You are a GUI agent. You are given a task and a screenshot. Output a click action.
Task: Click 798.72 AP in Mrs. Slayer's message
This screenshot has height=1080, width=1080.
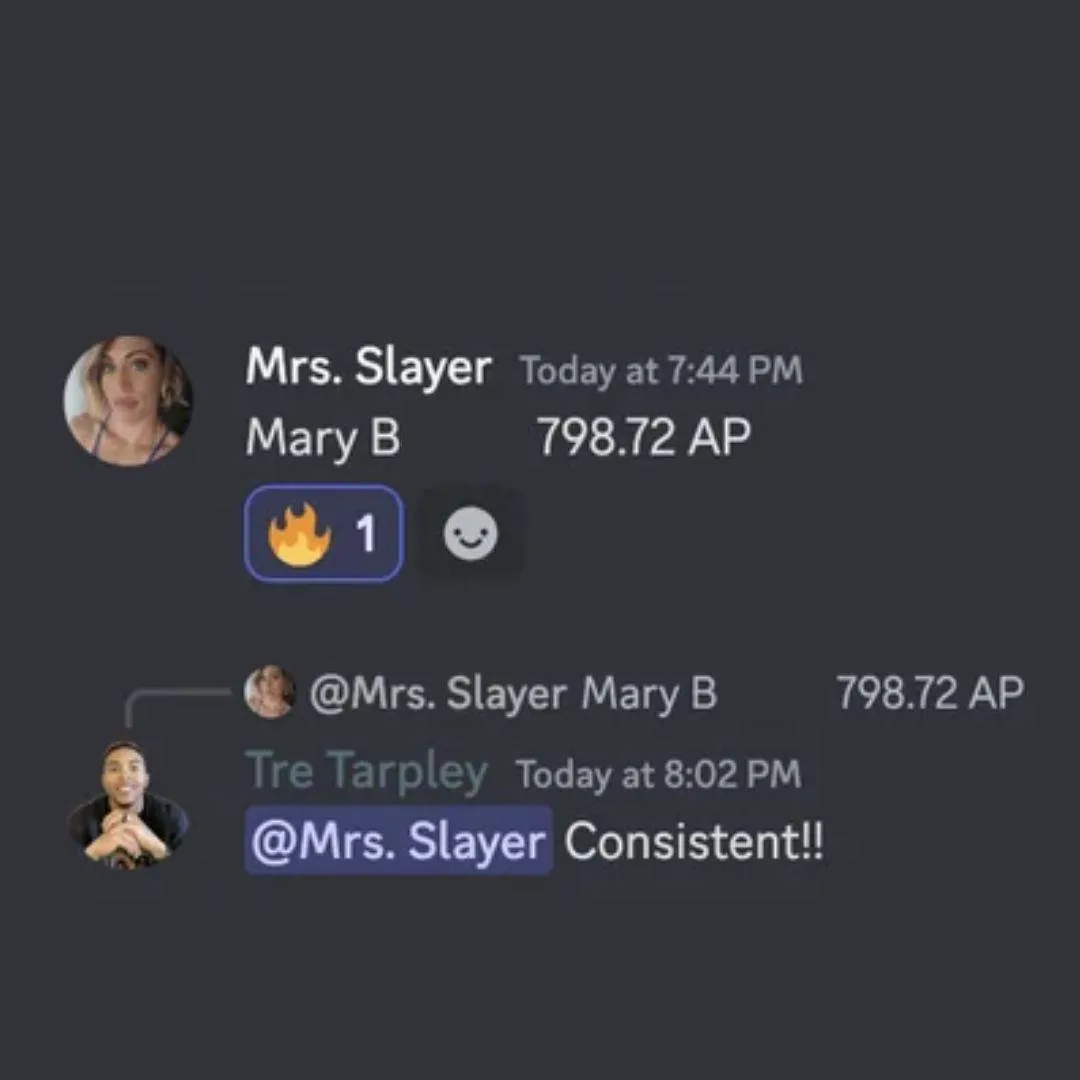644,437
